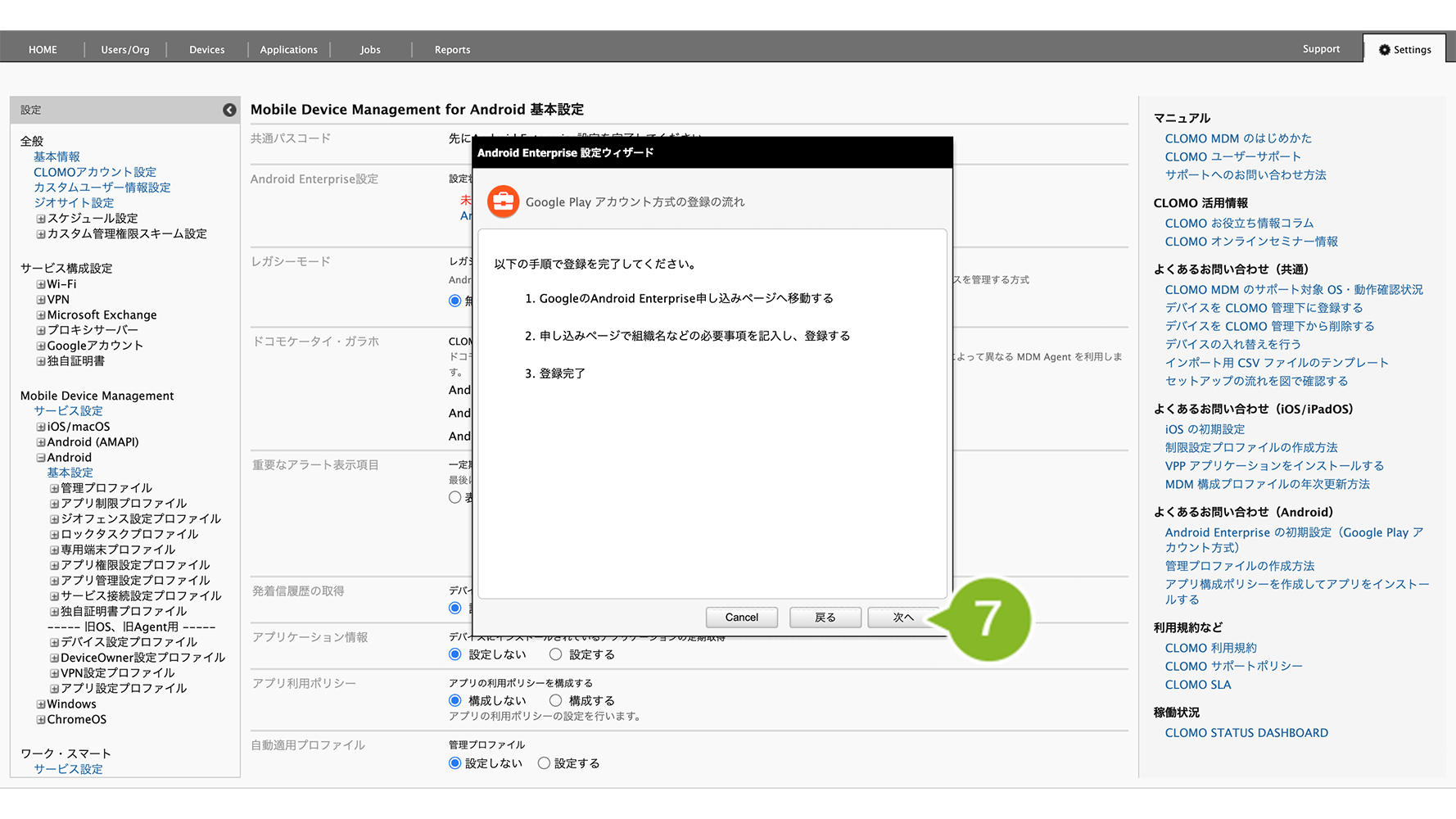Expand the Android (AMAPI) node
This screenshot has width=1456, height=819.
point(40,442)
